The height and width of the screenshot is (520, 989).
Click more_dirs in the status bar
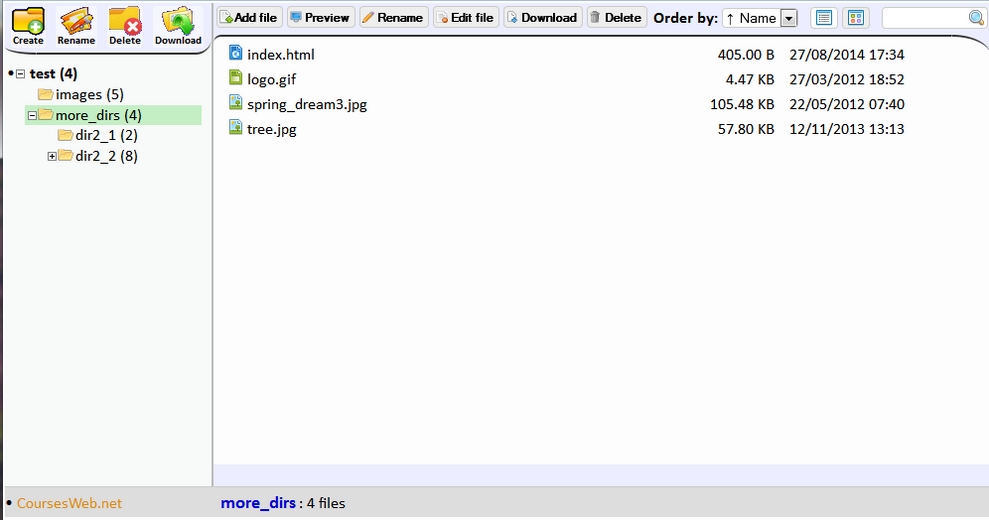(x=258, y=504)
